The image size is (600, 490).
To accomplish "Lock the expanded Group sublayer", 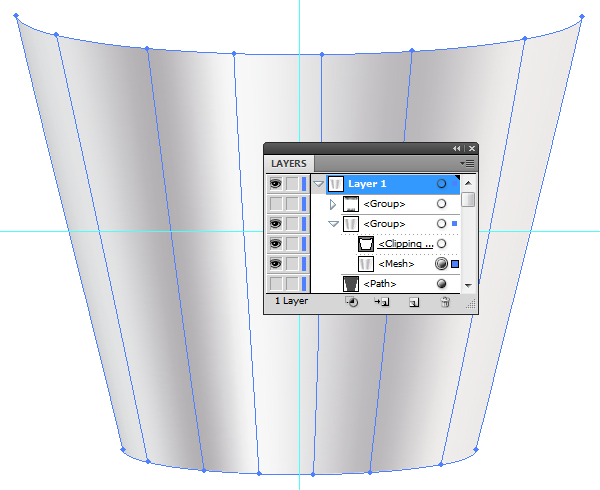I will [x=292, y=224].
